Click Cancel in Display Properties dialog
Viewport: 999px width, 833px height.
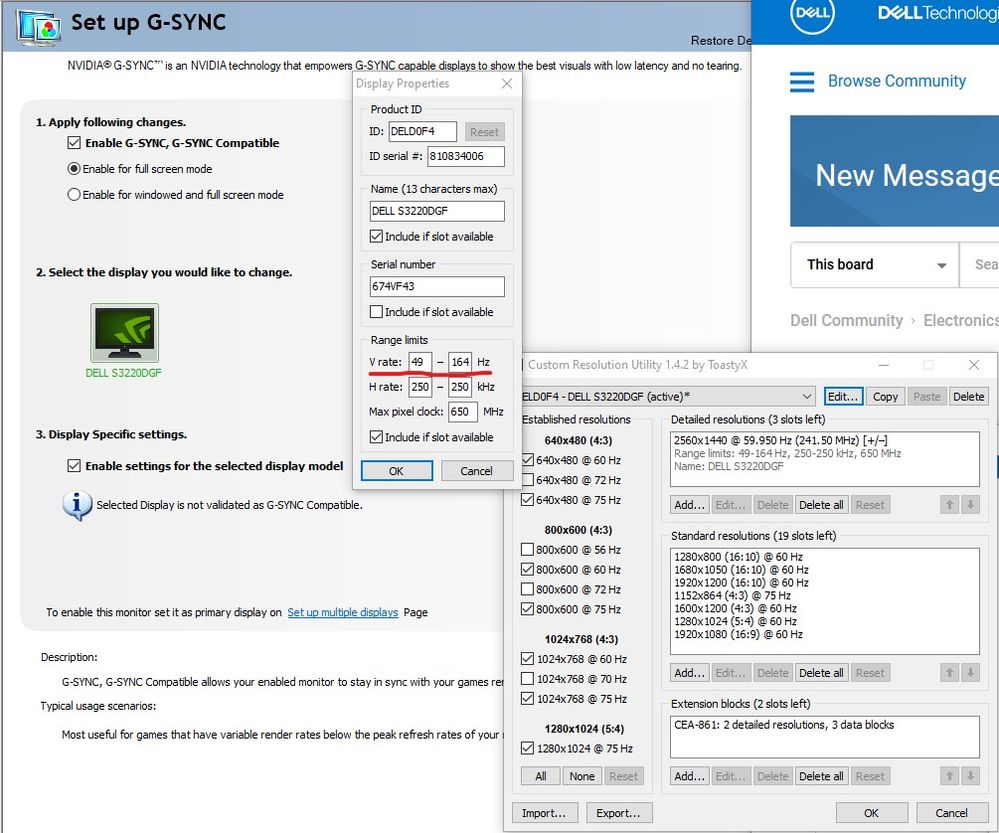476,471
